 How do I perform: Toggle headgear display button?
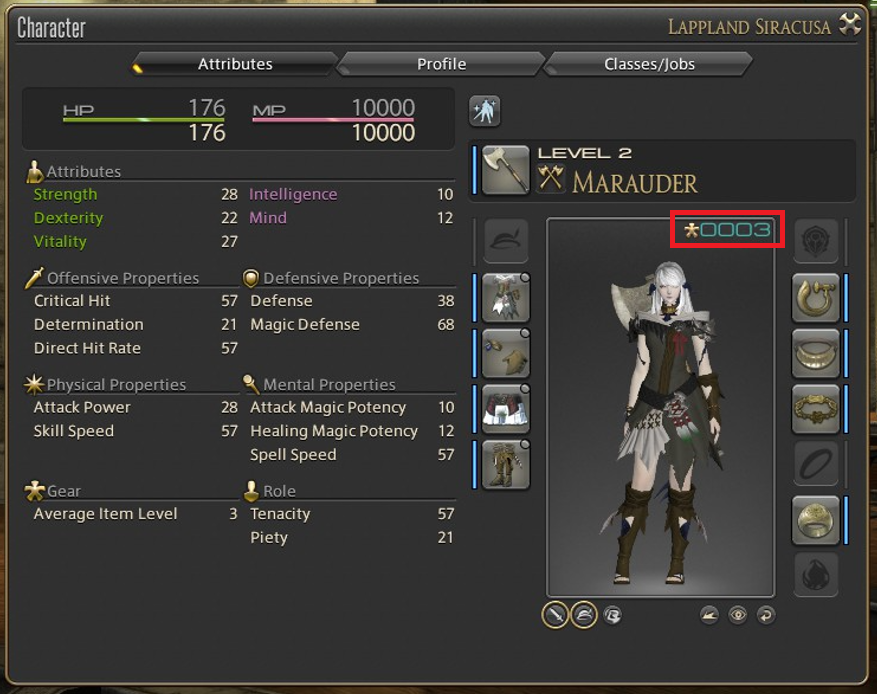point(584,615)
